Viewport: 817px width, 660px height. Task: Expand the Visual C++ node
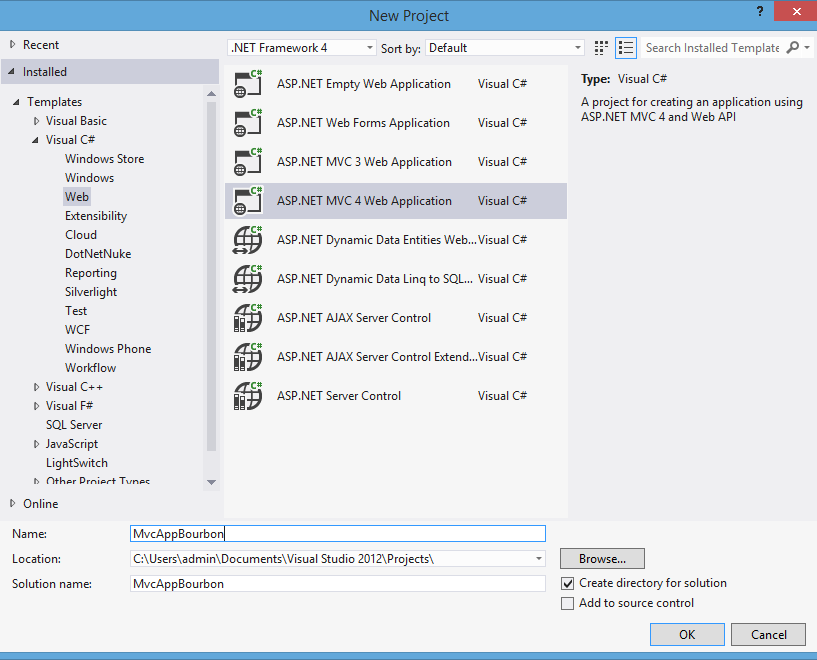[36, 387]
